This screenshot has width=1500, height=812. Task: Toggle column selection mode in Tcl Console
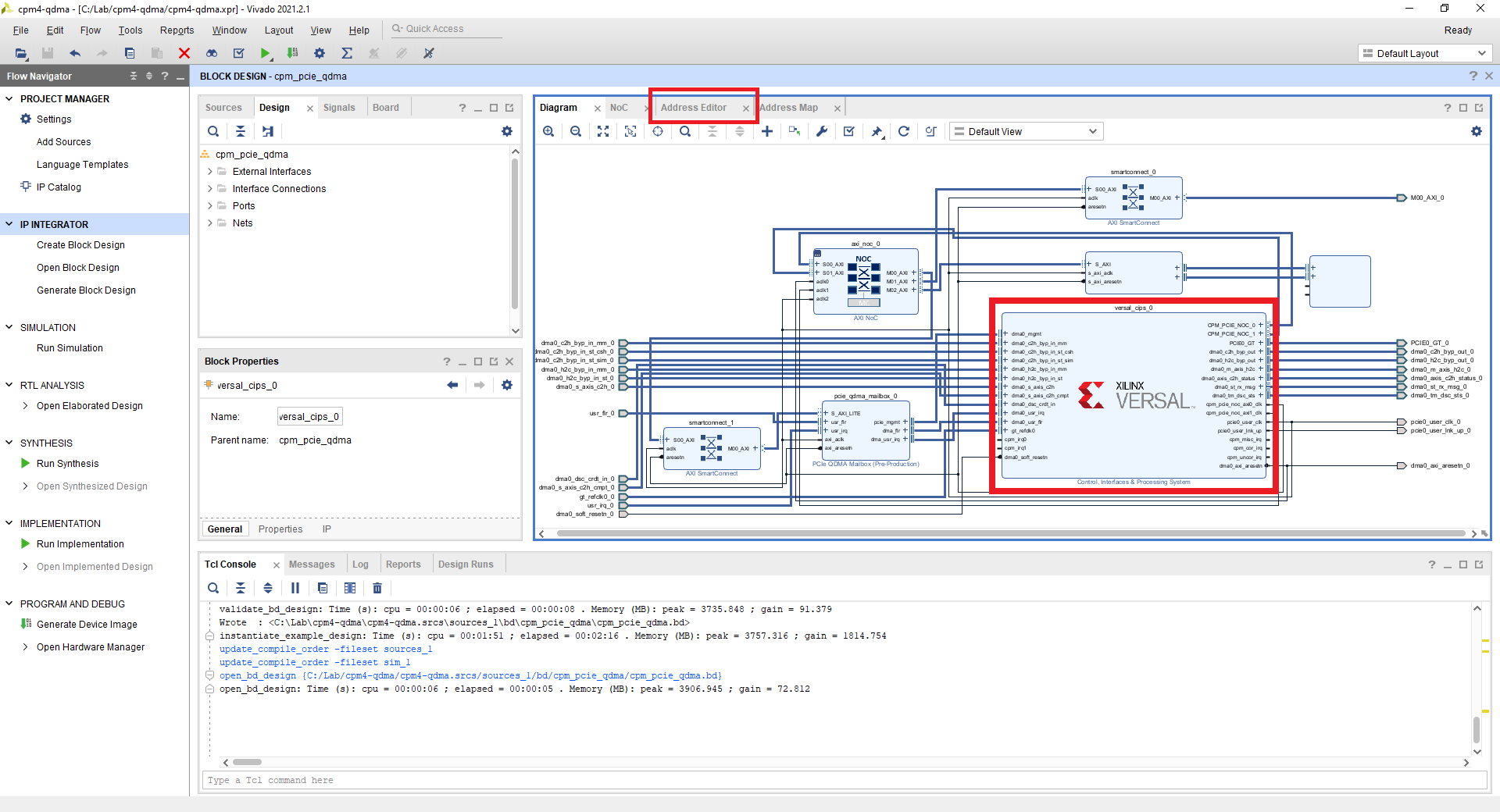pyautogui.click(x=350, y=588)
